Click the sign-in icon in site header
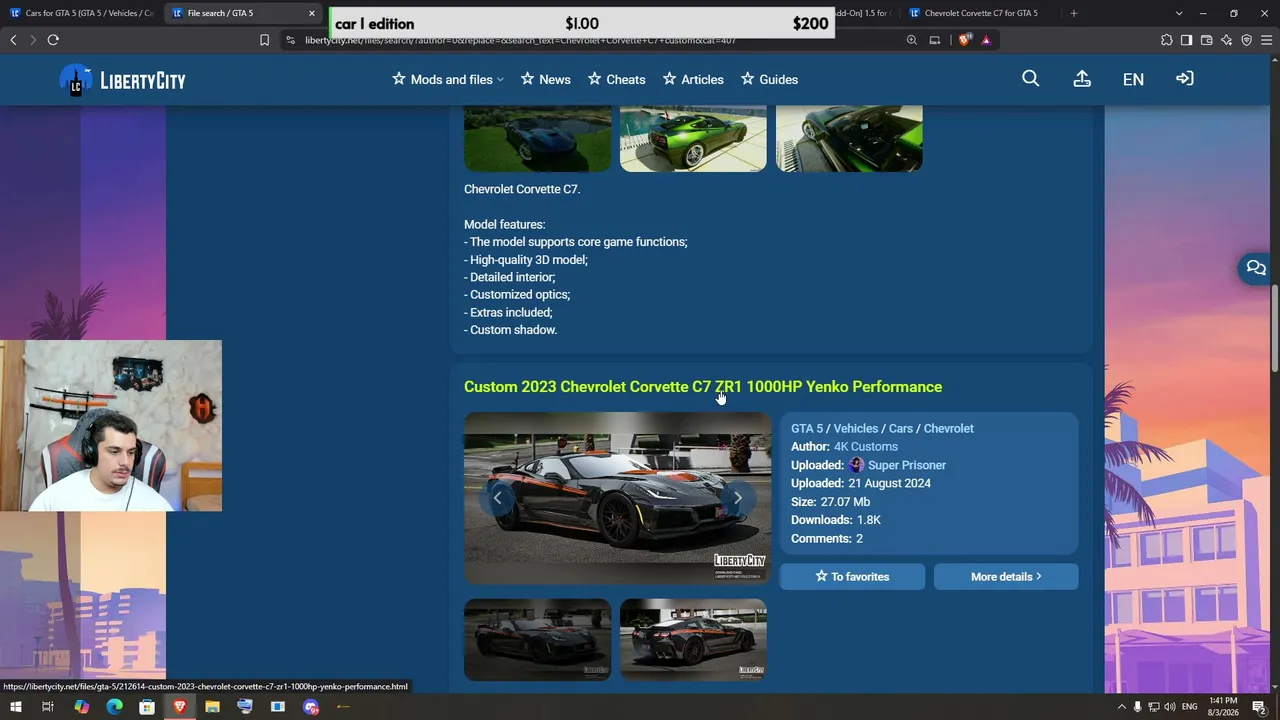The width and height of the screenshot is (1280, 720). [1185, 79]
